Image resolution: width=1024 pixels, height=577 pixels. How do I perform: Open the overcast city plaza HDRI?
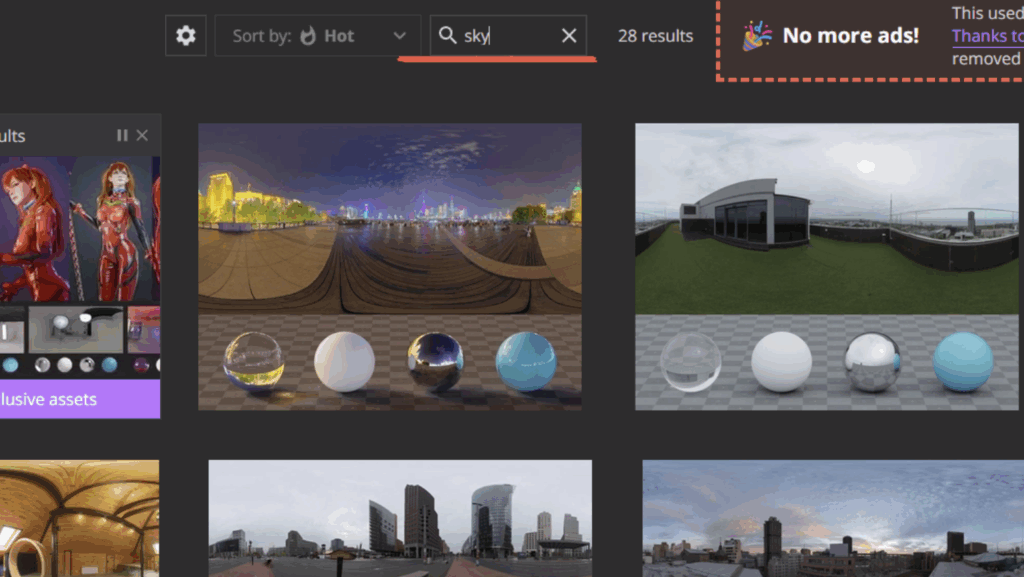399,518
